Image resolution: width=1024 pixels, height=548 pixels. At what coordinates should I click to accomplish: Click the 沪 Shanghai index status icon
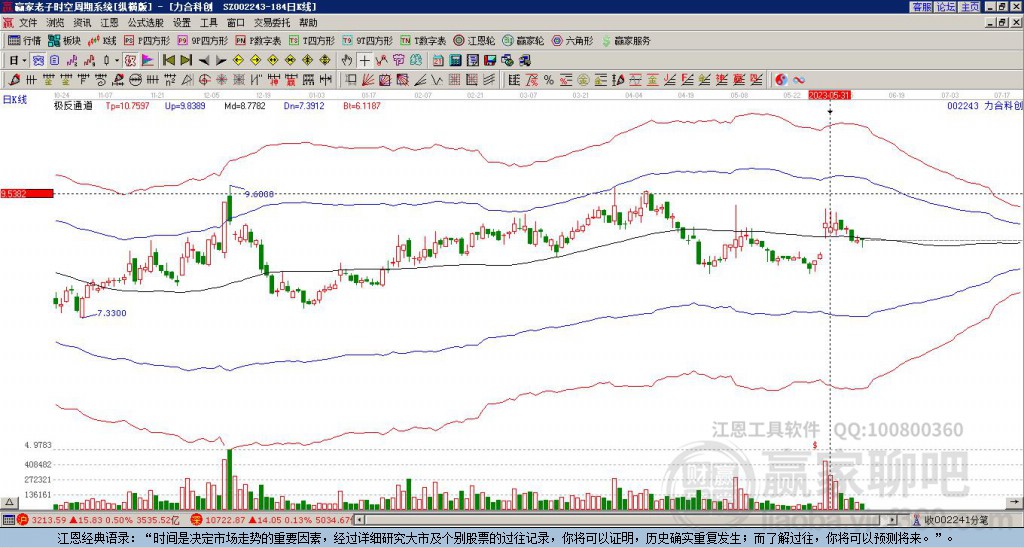(22, 520)
